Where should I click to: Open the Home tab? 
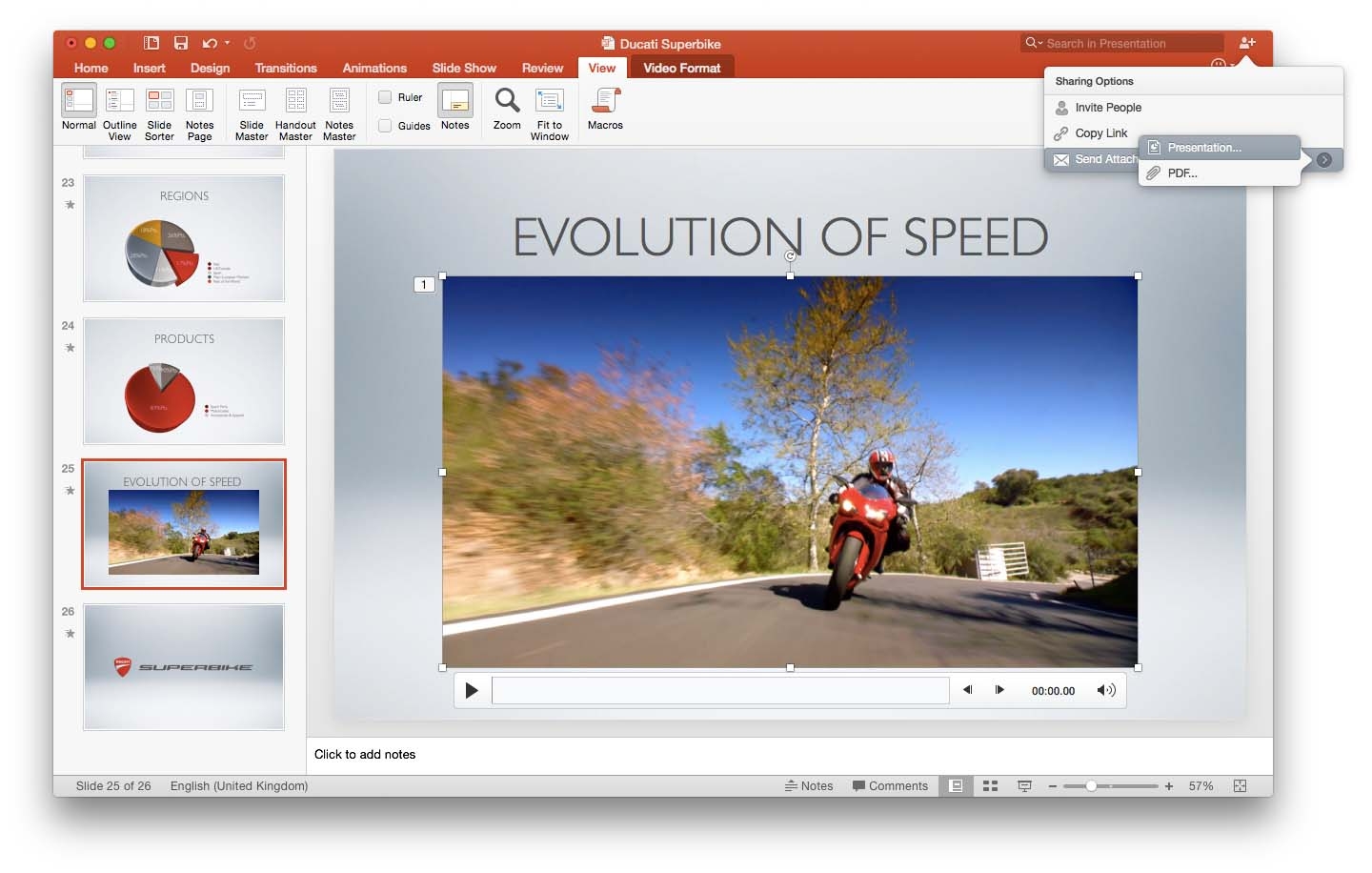coord(91,68)
